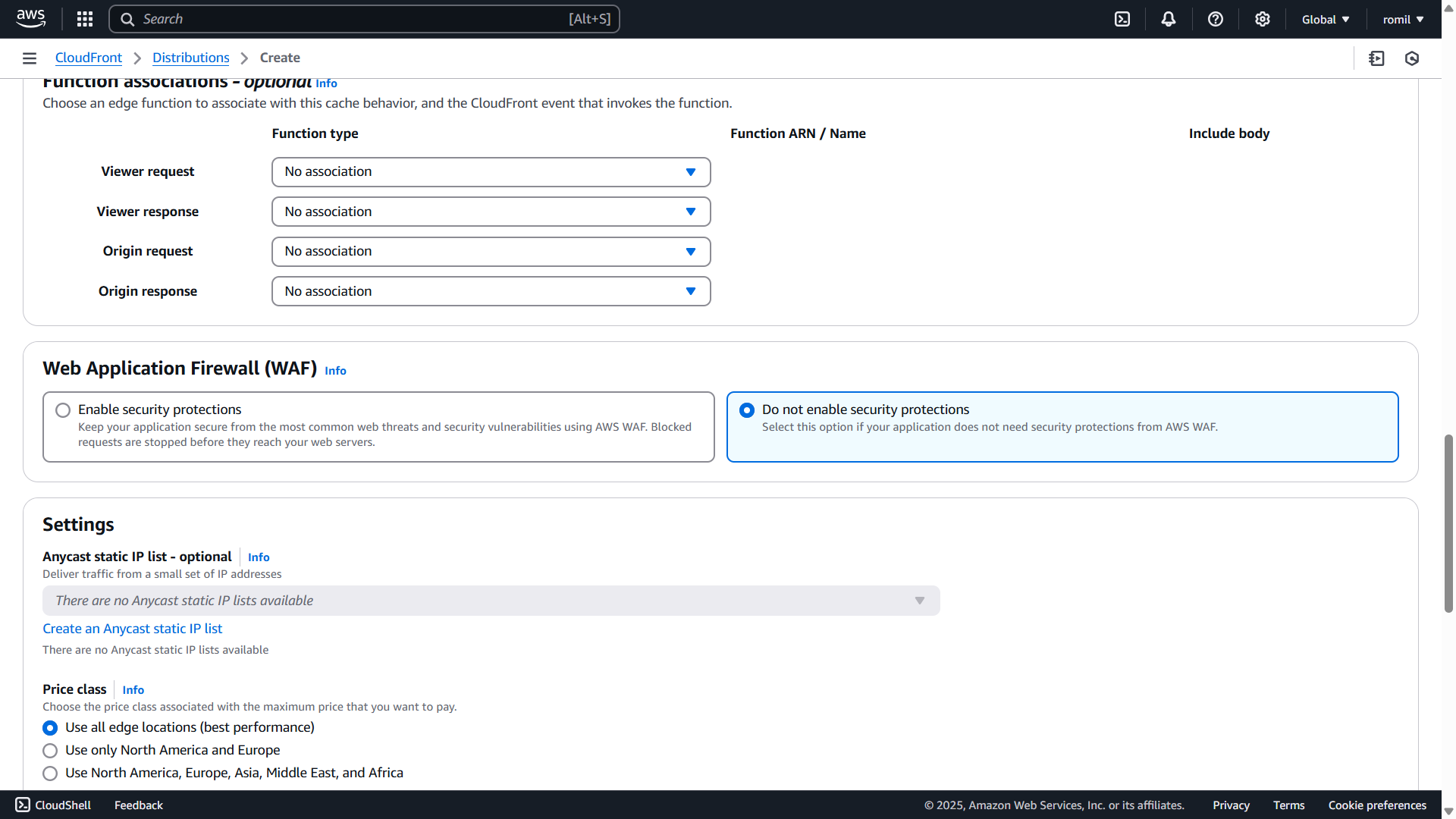
Task: Click the Anycast static IP list dropdown
Action: [x=491, y=601]
